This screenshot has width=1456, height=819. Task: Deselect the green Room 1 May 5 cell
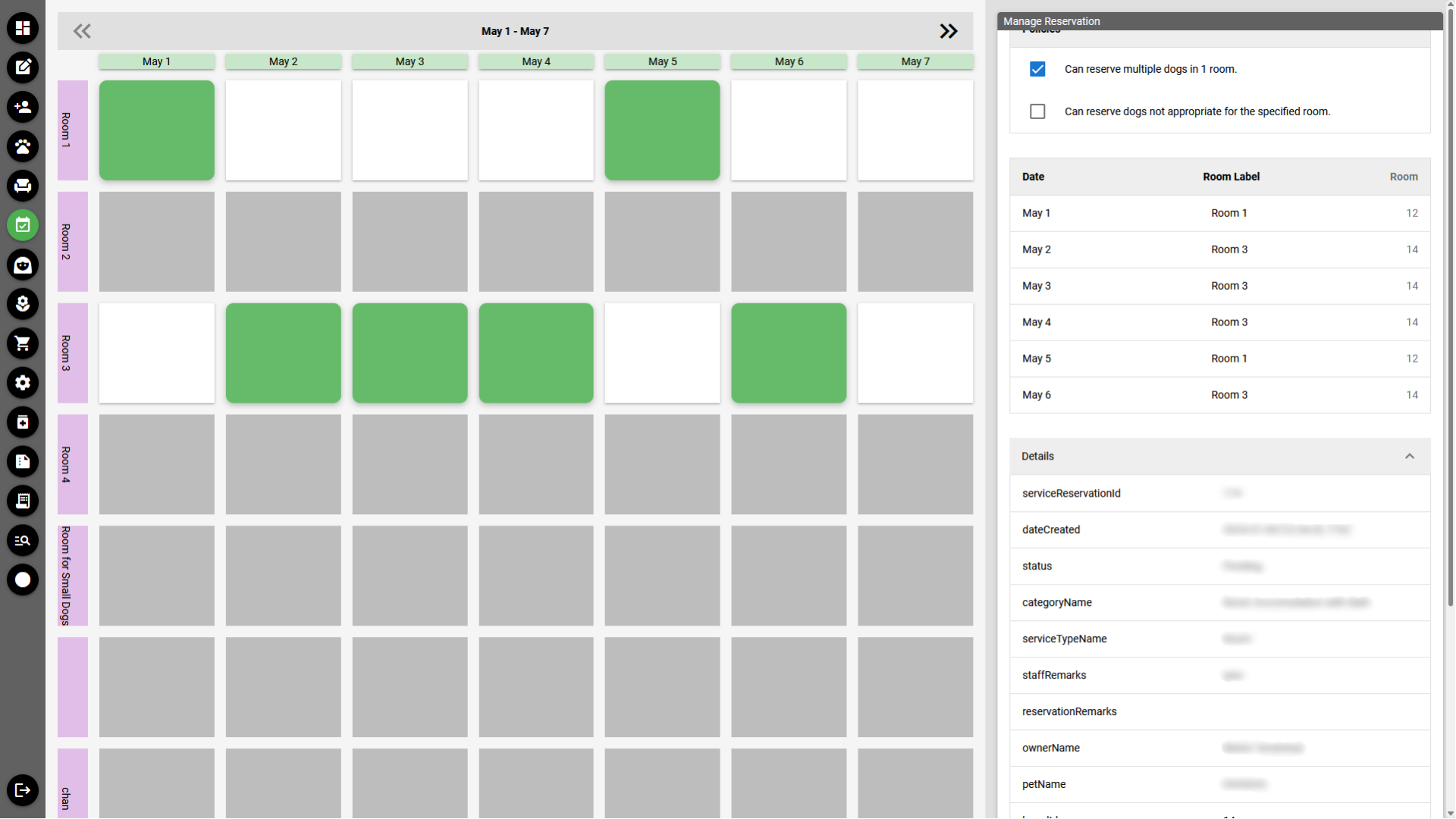[x=662, y=130]
